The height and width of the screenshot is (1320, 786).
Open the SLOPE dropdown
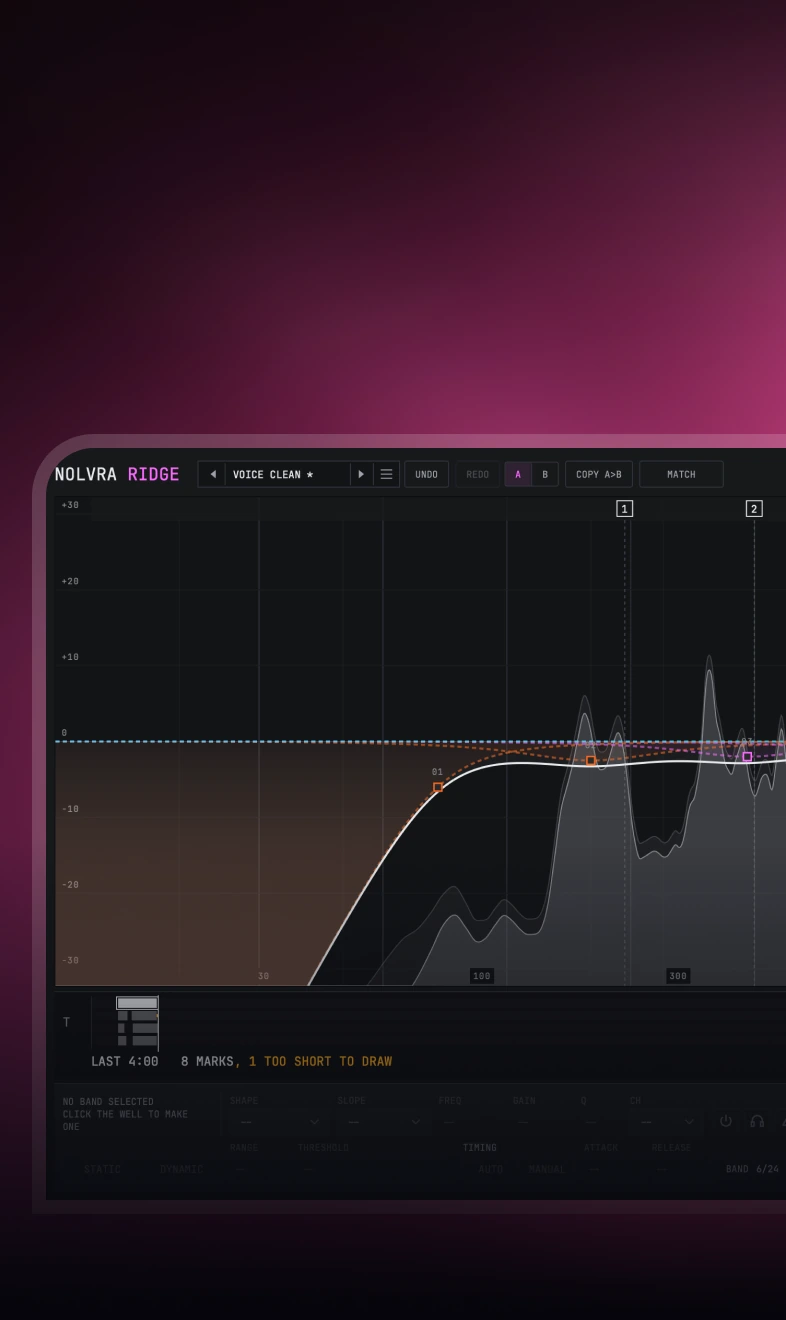[383, 1122]
